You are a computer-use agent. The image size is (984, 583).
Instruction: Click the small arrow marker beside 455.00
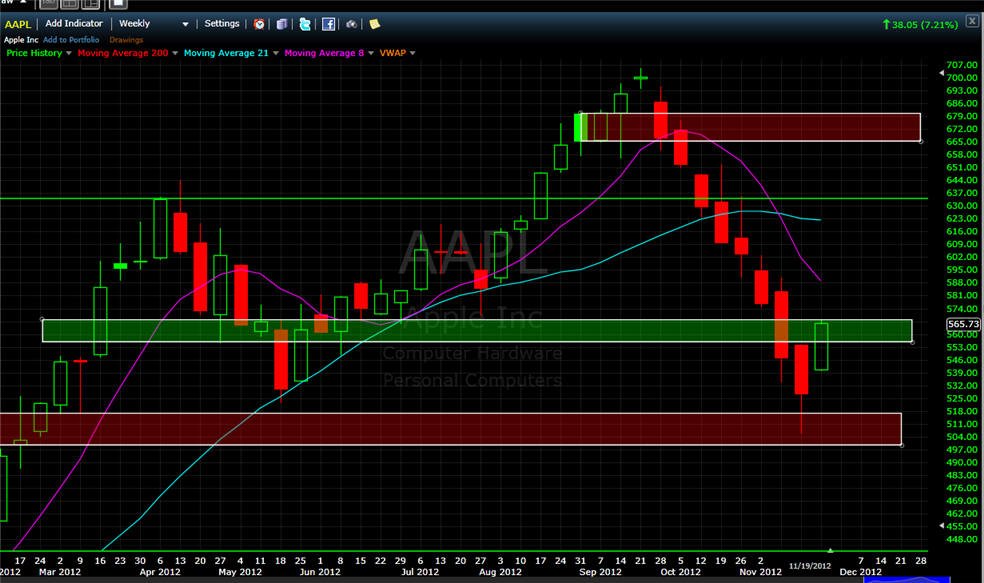tap(941, 525)
